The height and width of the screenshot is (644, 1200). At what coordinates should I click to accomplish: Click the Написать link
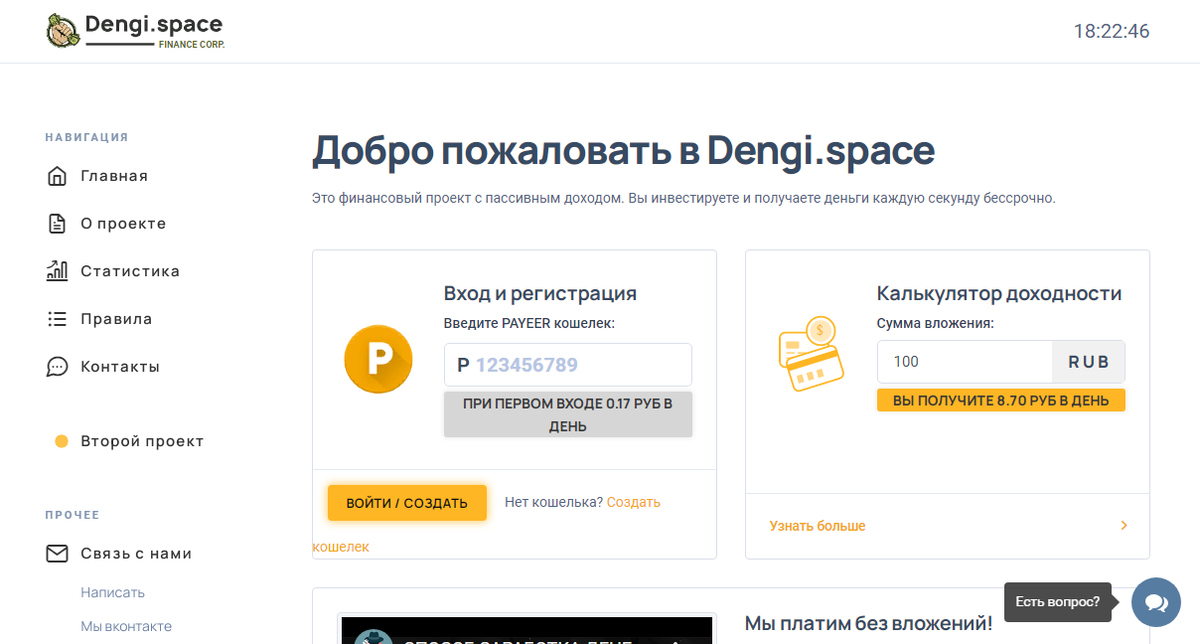pos(113,592)
